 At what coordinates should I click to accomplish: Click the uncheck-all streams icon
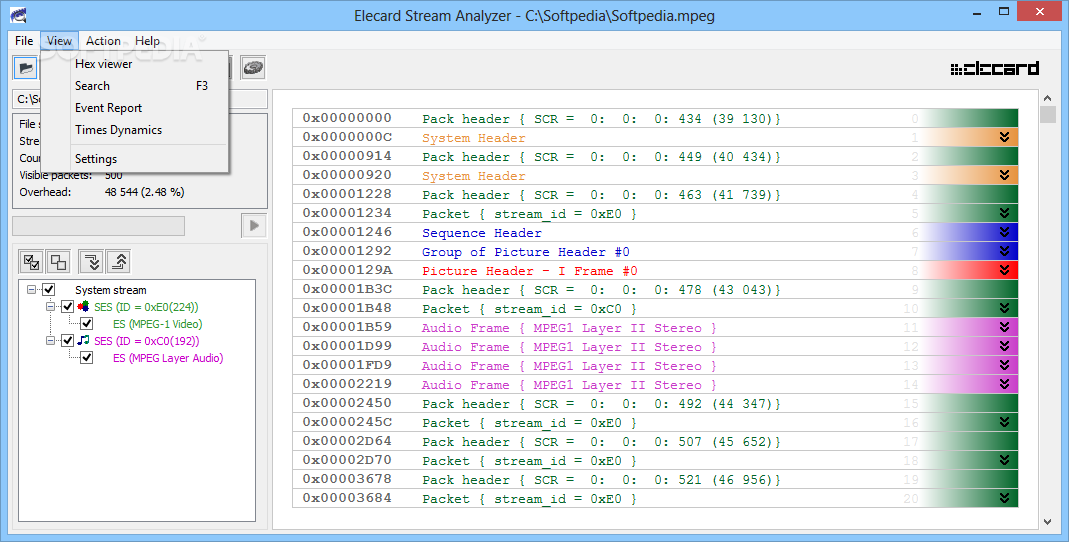59,262
